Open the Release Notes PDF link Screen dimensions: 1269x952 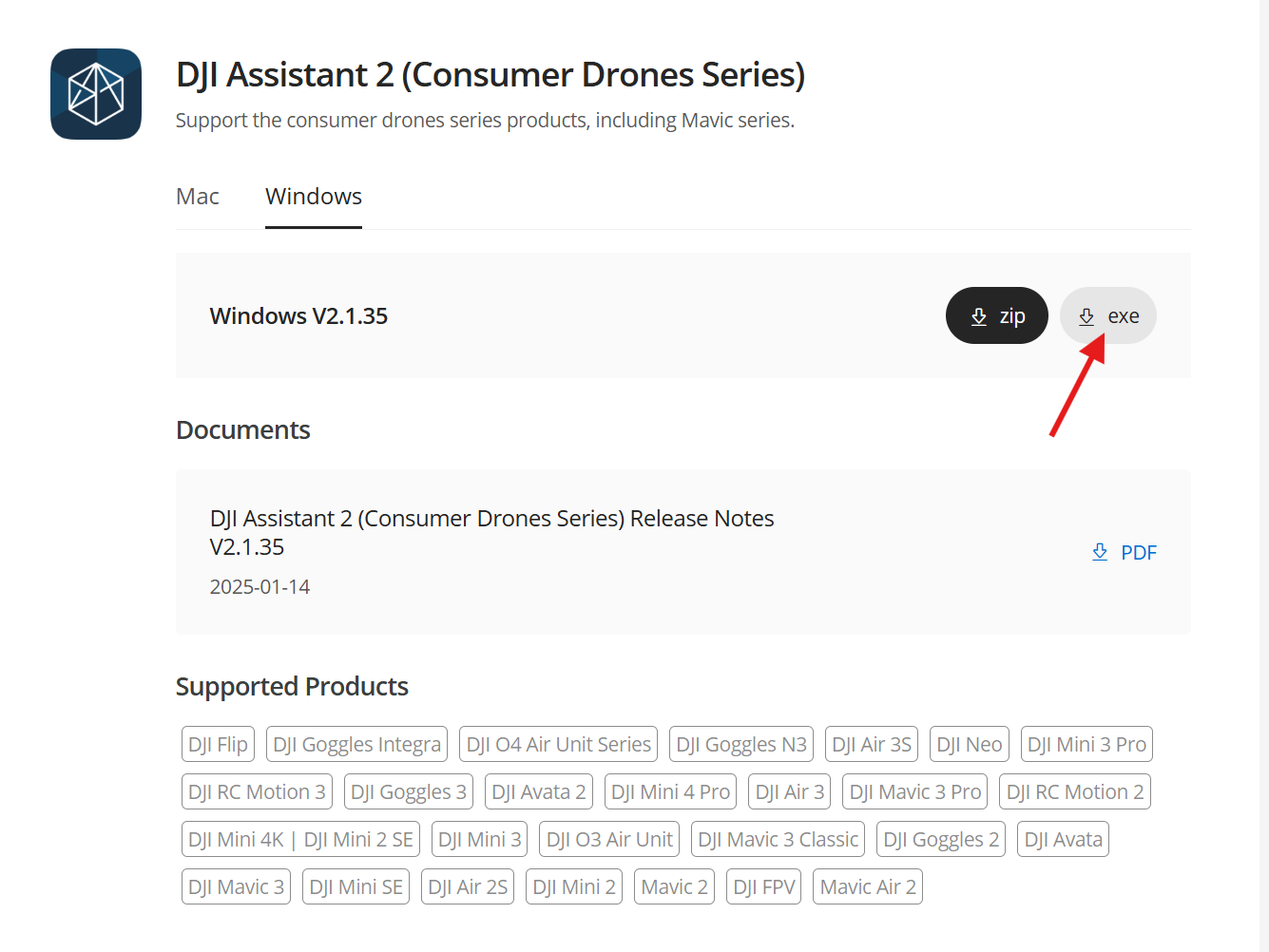(x=1138, y=553)
